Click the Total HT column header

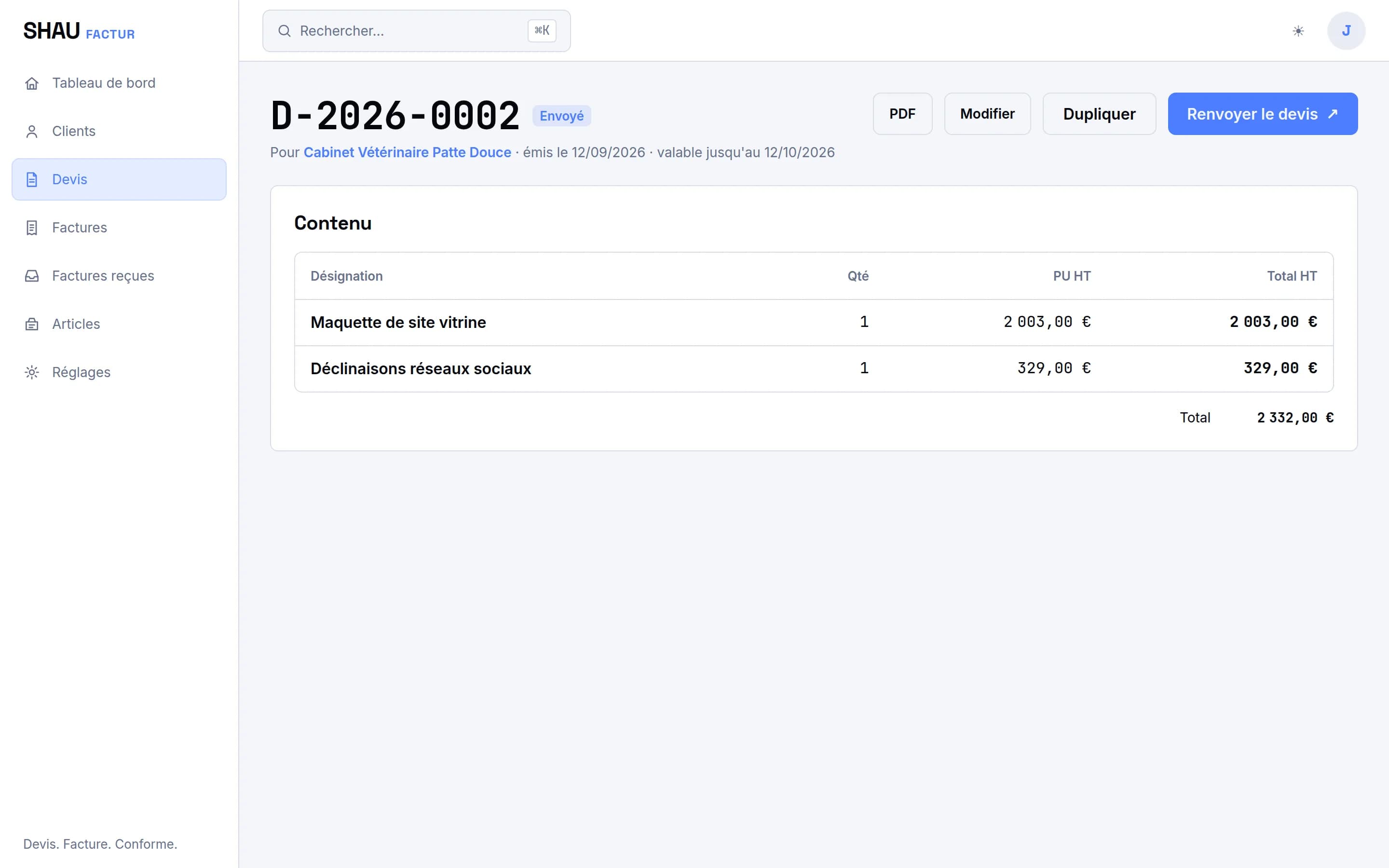pos(1292,276)
